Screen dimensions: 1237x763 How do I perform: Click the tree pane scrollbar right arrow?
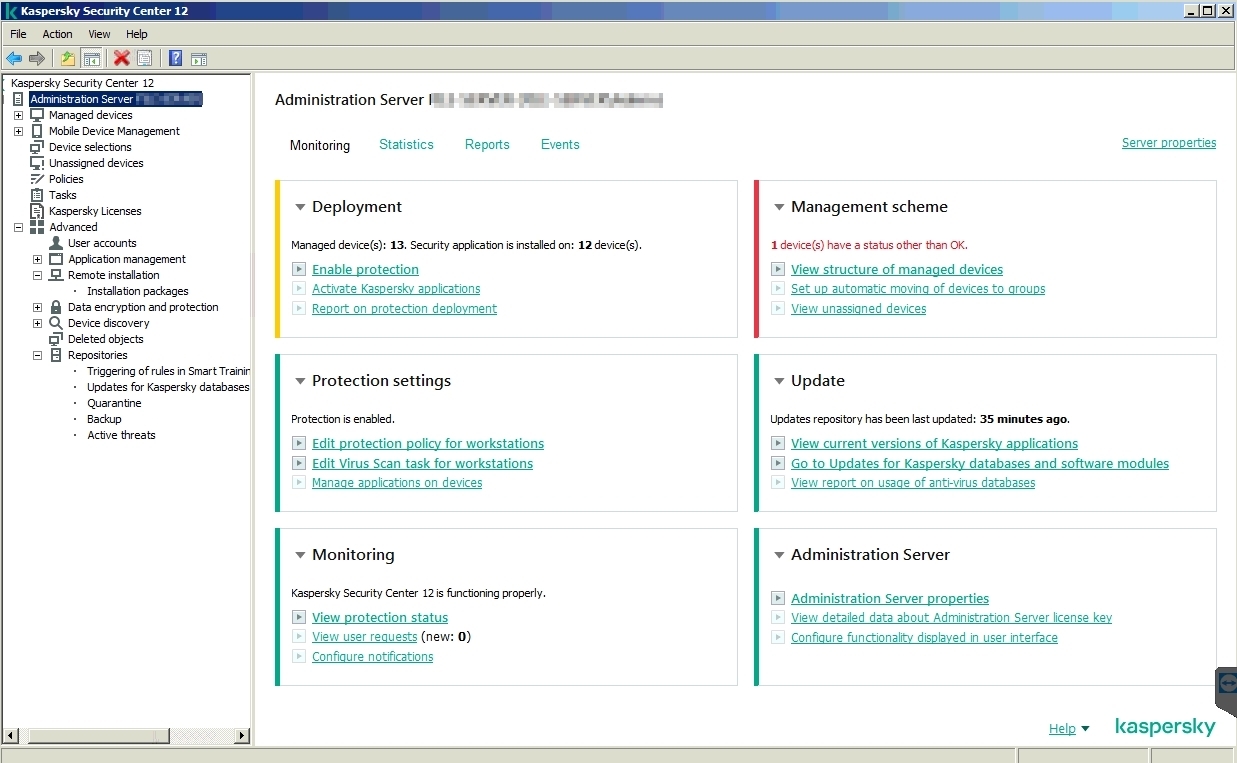click(x=242, y=736)
